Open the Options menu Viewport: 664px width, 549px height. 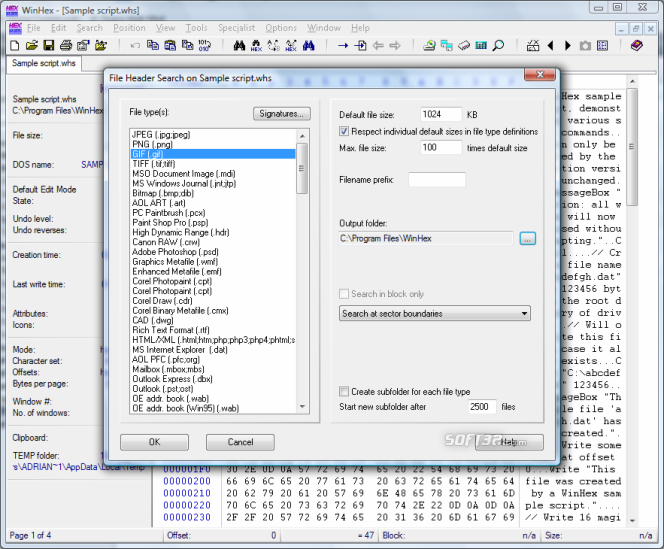(x=281, y=28)
